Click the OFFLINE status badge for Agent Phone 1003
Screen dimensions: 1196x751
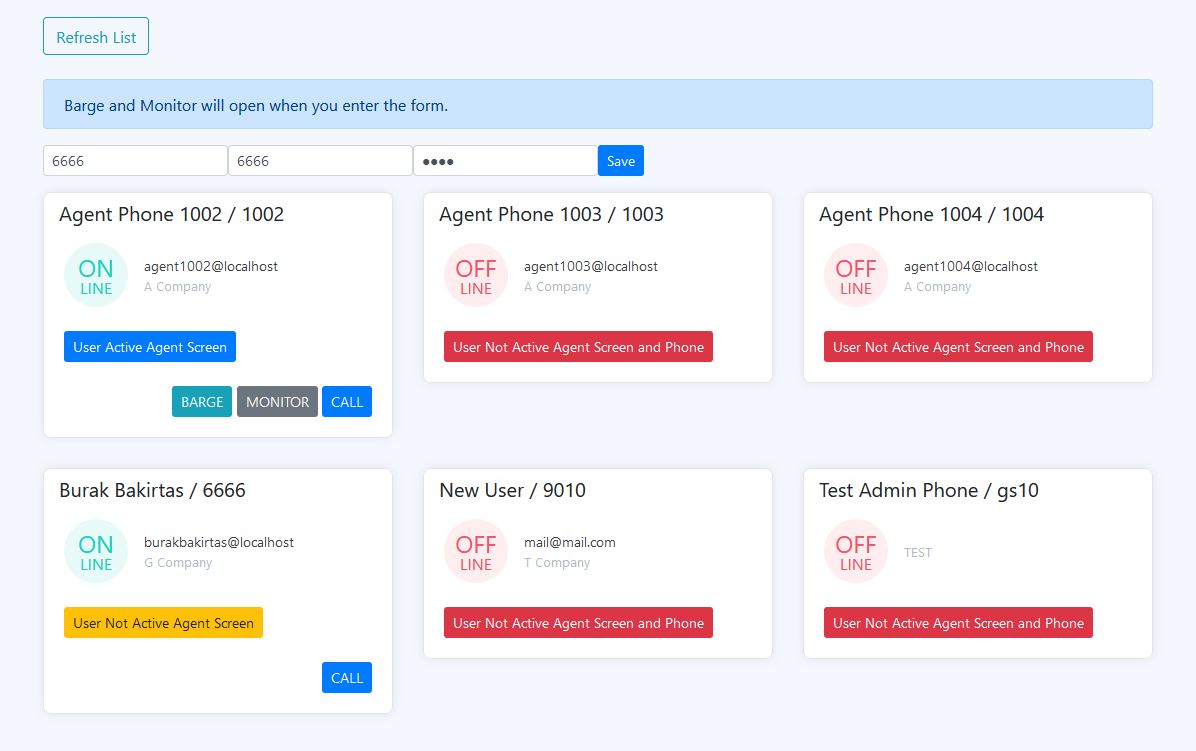(475, 275)
